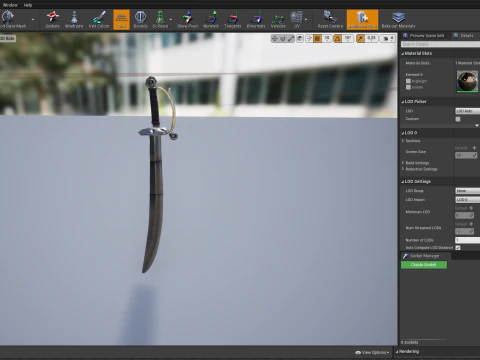The height and width of the screenshot is (360, 480).
Task: Open the camera speed setting in the viewport
Action: click(388, 39)
